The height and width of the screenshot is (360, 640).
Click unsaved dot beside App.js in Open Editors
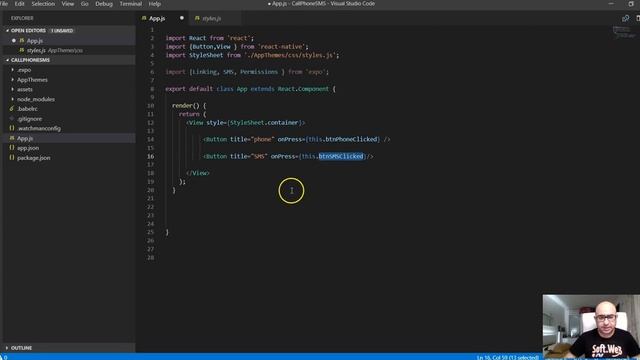(13, 40)
